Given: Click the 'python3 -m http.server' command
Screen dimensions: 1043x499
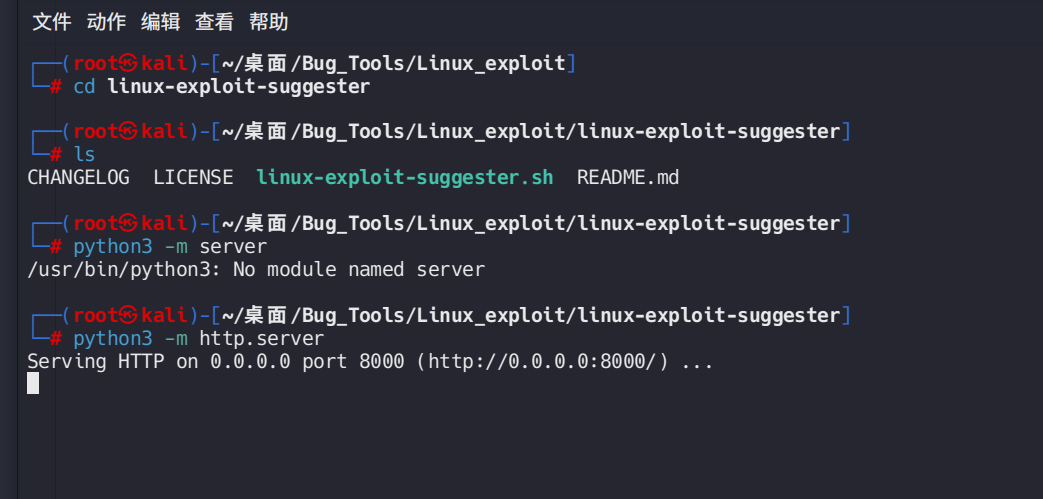Looking at the screenshot, I should (x=199, y=339).
